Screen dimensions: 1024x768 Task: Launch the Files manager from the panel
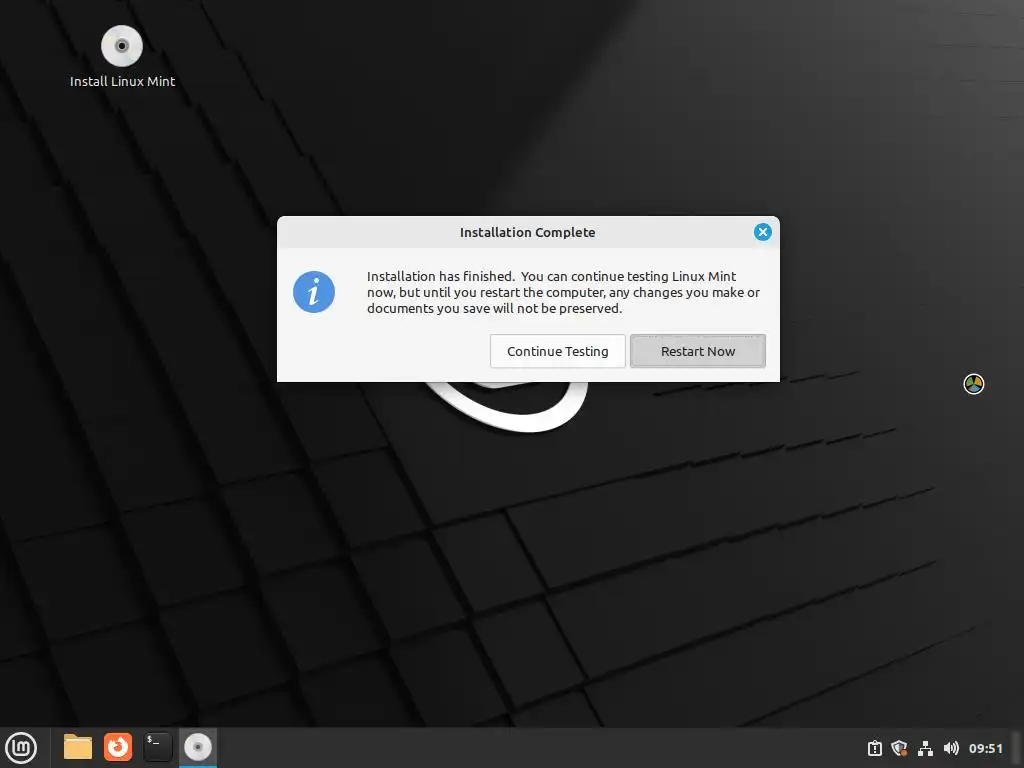(78, 747)
